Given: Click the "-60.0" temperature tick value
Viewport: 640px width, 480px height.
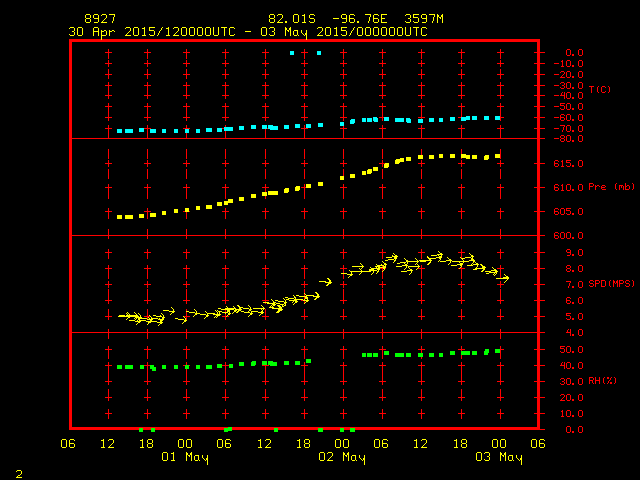Looking at the screenshot, I should pyautogui.click(x=569, y=118).
